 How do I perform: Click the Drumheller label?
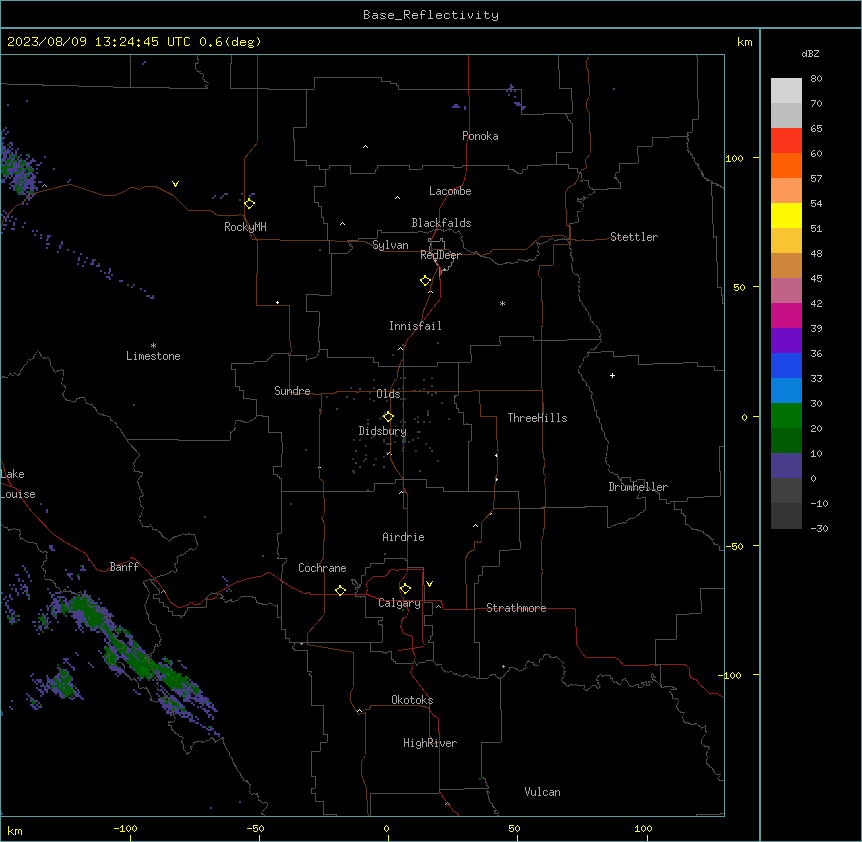coord(638,487)
